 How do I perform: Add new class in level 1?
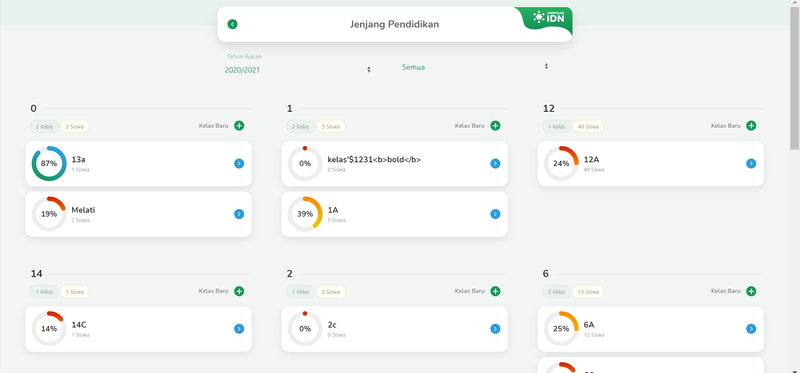[x=495, y=126]
